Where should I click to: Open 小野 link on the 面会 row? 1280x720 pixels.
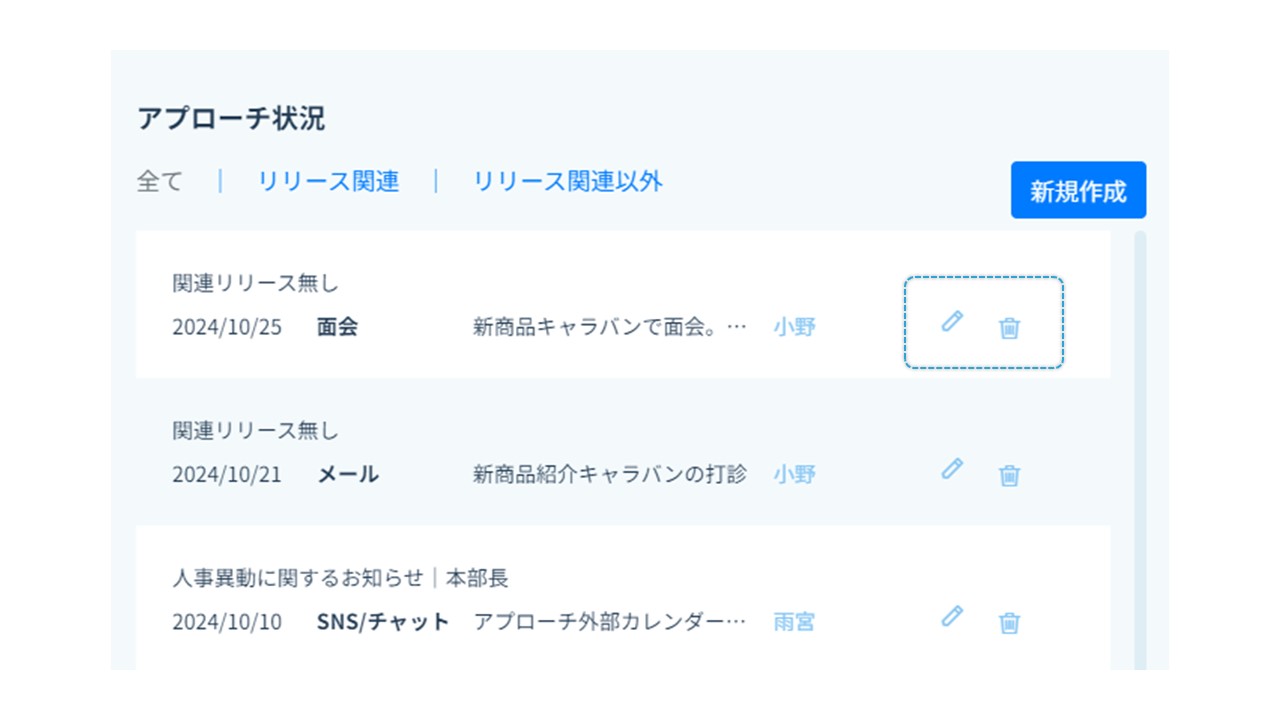(794, 327)
